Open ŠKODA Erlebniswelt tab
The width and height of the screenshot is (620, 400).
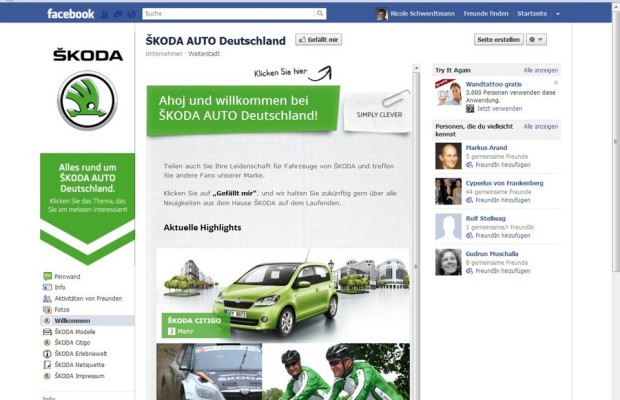[x=81, y=353]
